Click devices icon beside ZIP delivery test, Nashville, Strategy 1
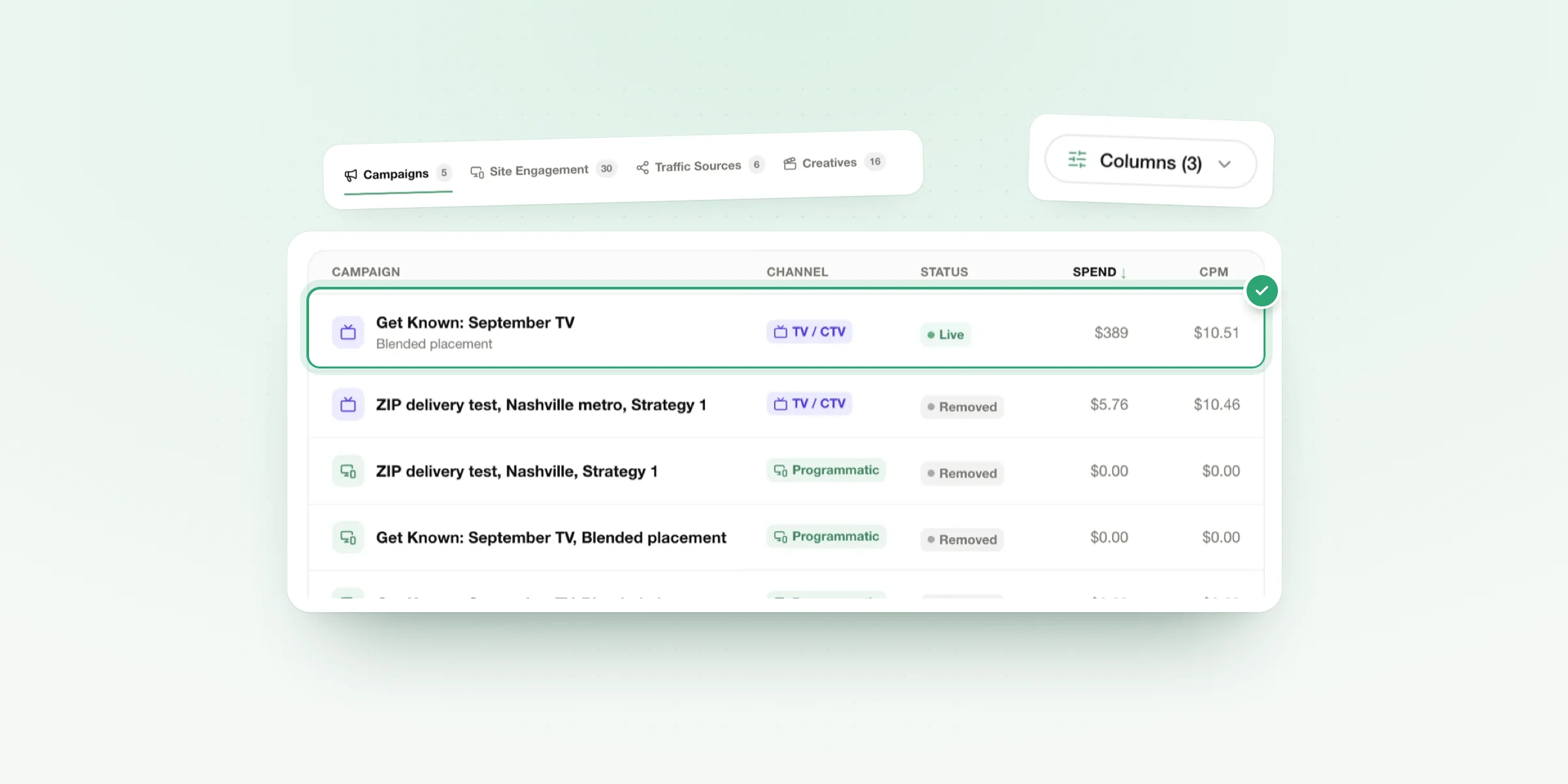This screenshot has height=784, width=1568. (348, 472)
